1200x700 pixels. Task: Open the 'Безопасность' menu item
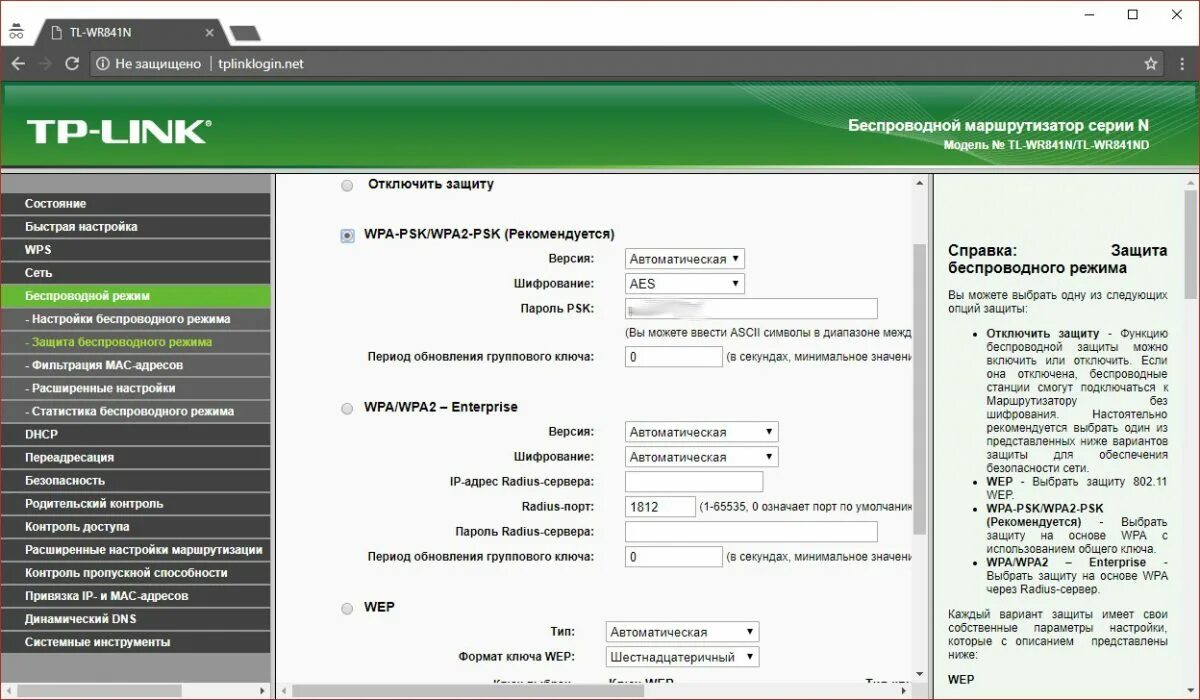pos(136,481)
